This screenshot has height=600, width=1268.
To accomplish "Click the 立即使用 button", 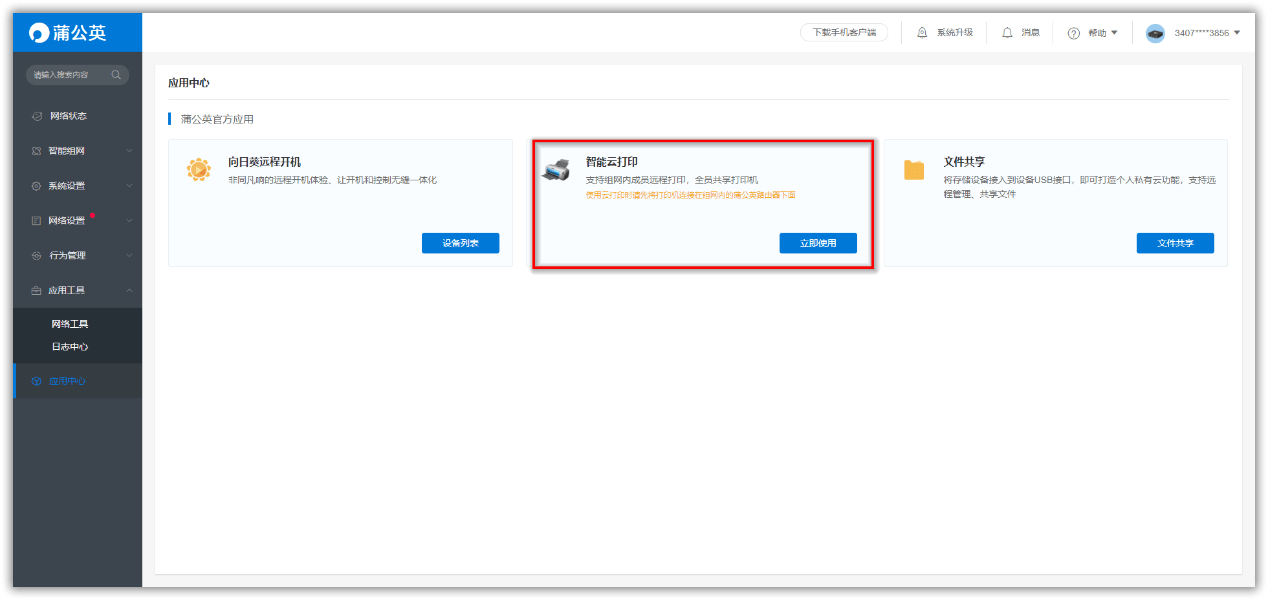I will pyautogui.click(x=818, y=243).
